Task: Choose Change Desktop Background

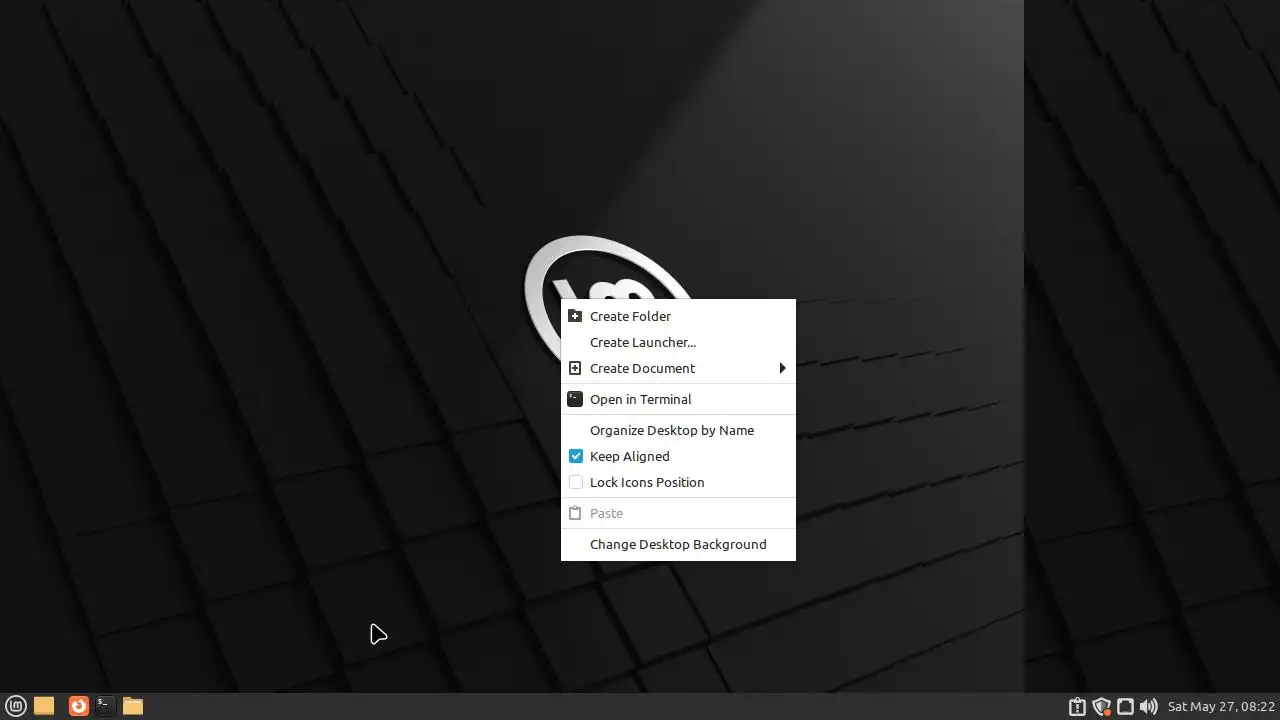Action: 678,544
